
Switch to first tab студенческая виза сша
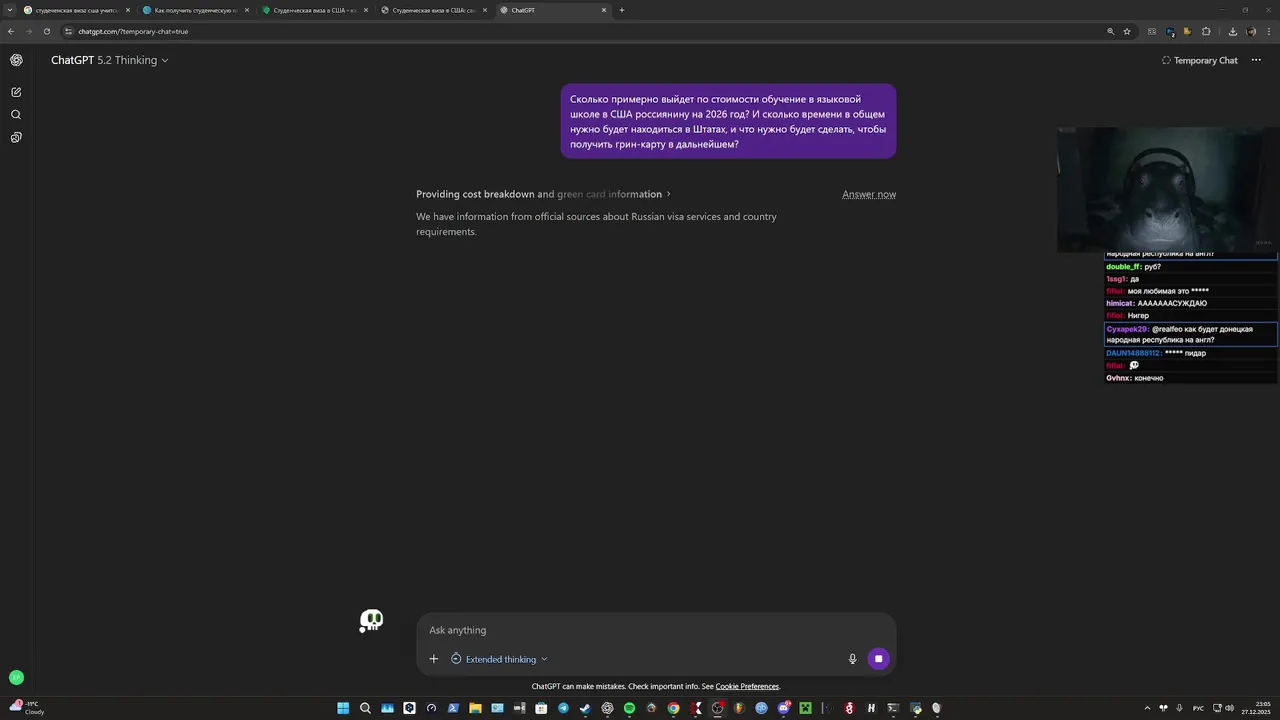(77, 10)
